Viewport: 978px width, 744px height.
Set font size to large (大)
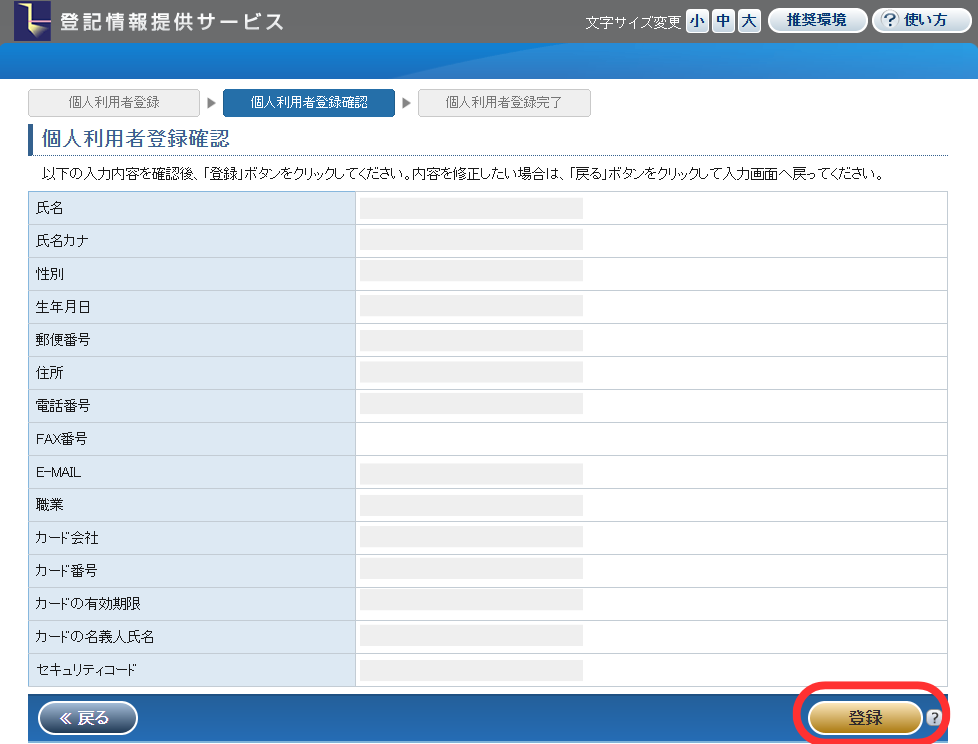tap(749, 21)
